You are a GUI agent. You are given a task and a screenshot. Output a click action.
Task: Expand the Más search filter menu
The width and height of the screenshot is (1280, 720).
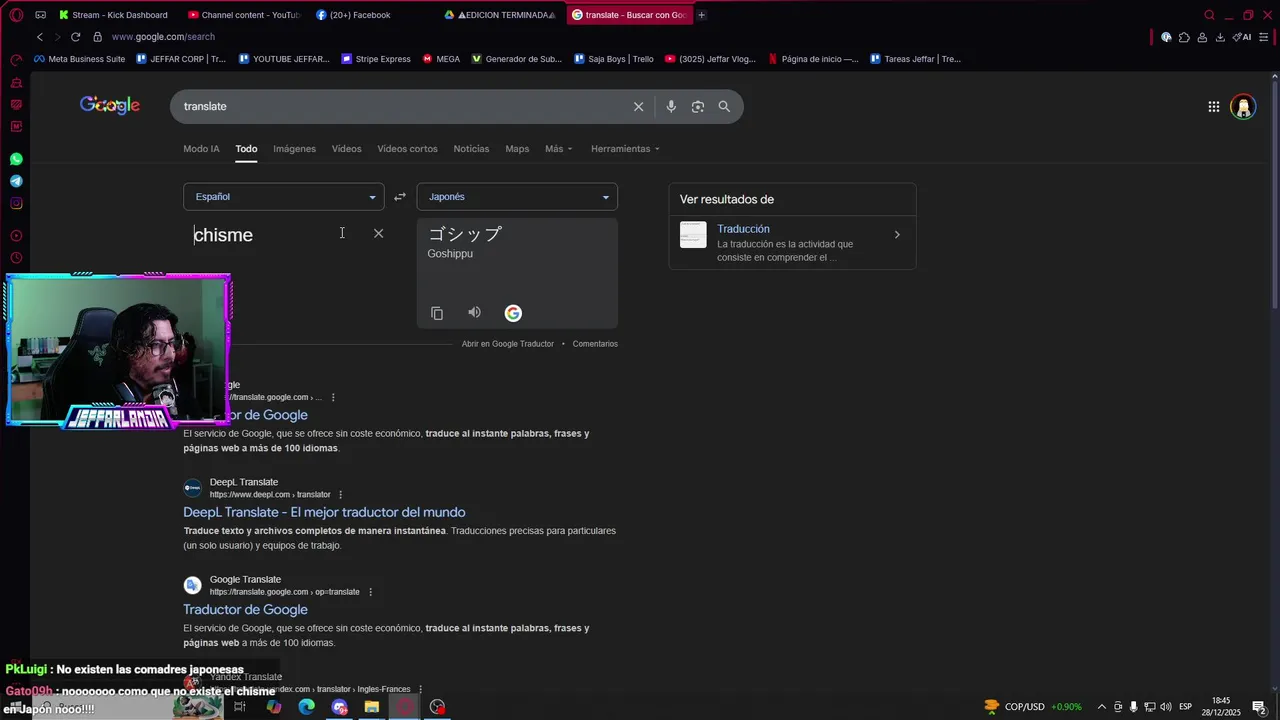coord(559,149)
